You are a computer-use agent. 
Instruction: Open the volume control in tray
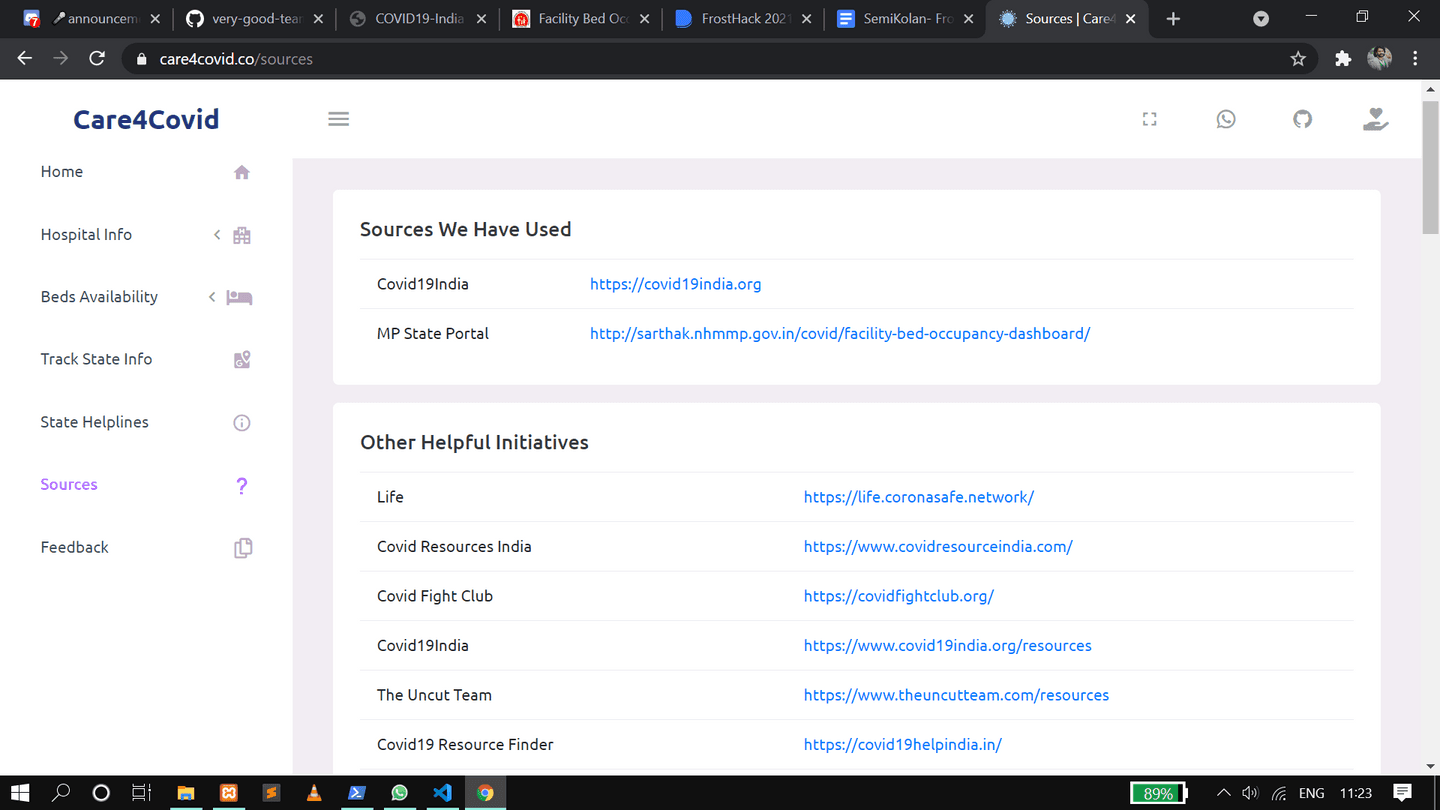click(x=1250, y=793)
